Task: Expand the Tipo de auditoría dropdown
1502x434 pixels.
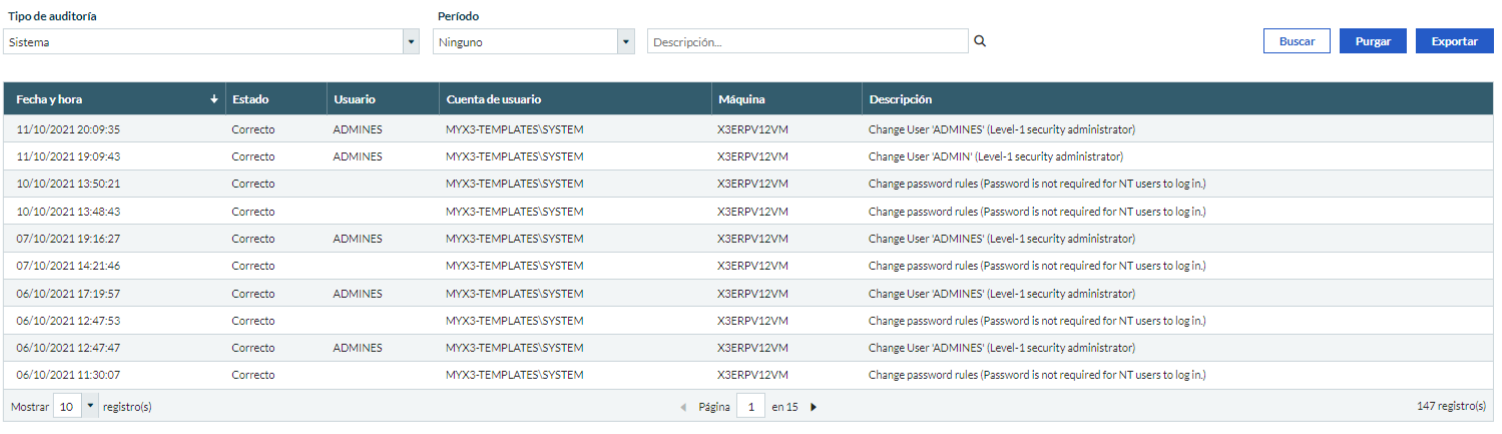Action: click(x=411, y=42)
